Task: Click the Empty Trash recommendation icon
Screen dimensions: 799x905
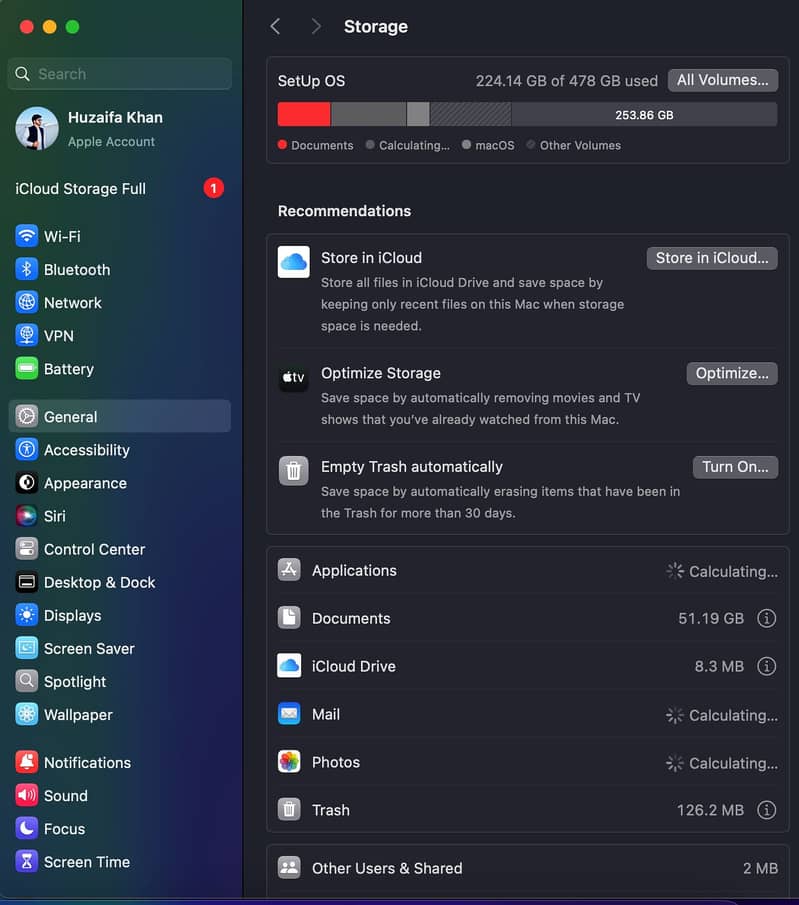Action: coord(293,471)
